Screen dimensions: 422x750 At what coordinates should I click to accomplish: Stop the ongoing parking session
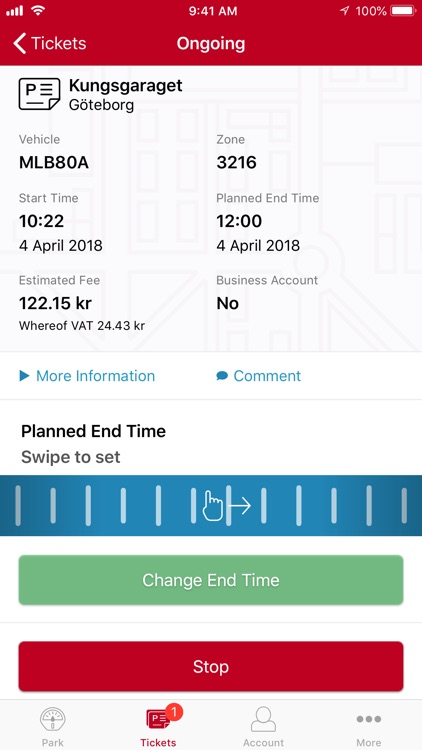pyautogui.click(x=211, y=666)
